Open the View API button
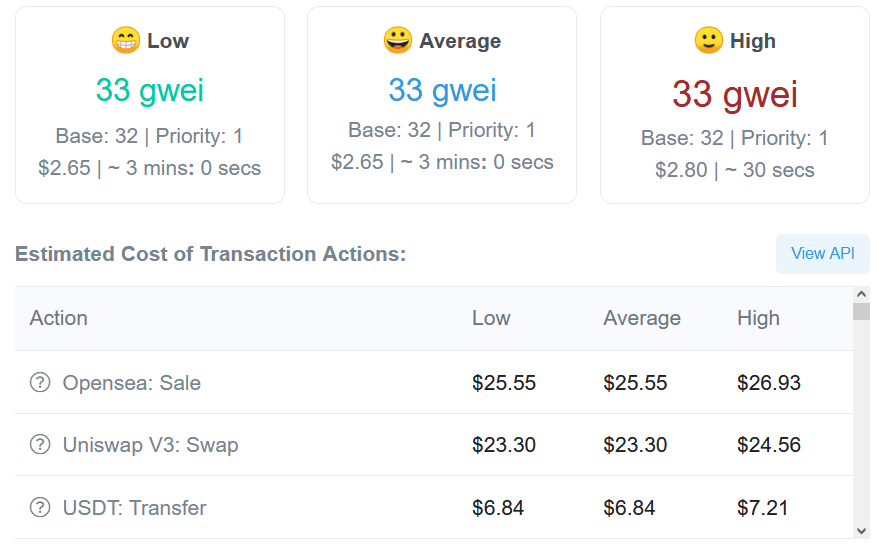The width and height of the screenshot is (886, 553). [823, 254]
